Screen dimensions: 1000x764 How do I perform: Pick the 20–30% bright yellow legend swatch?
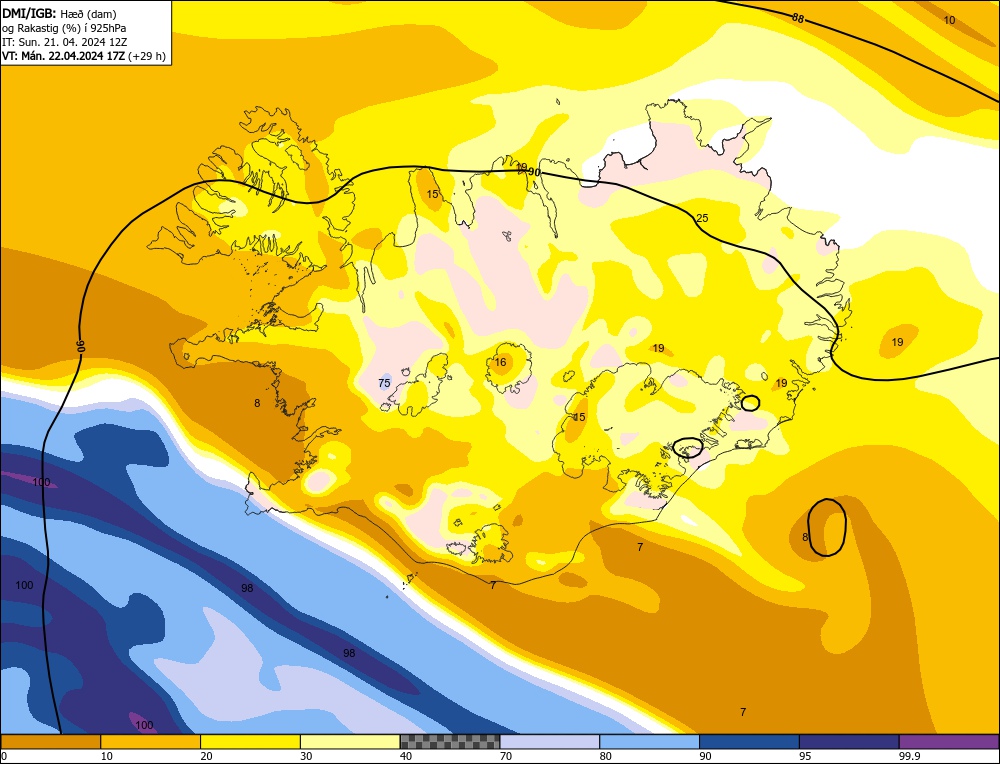tap(250, 742)
